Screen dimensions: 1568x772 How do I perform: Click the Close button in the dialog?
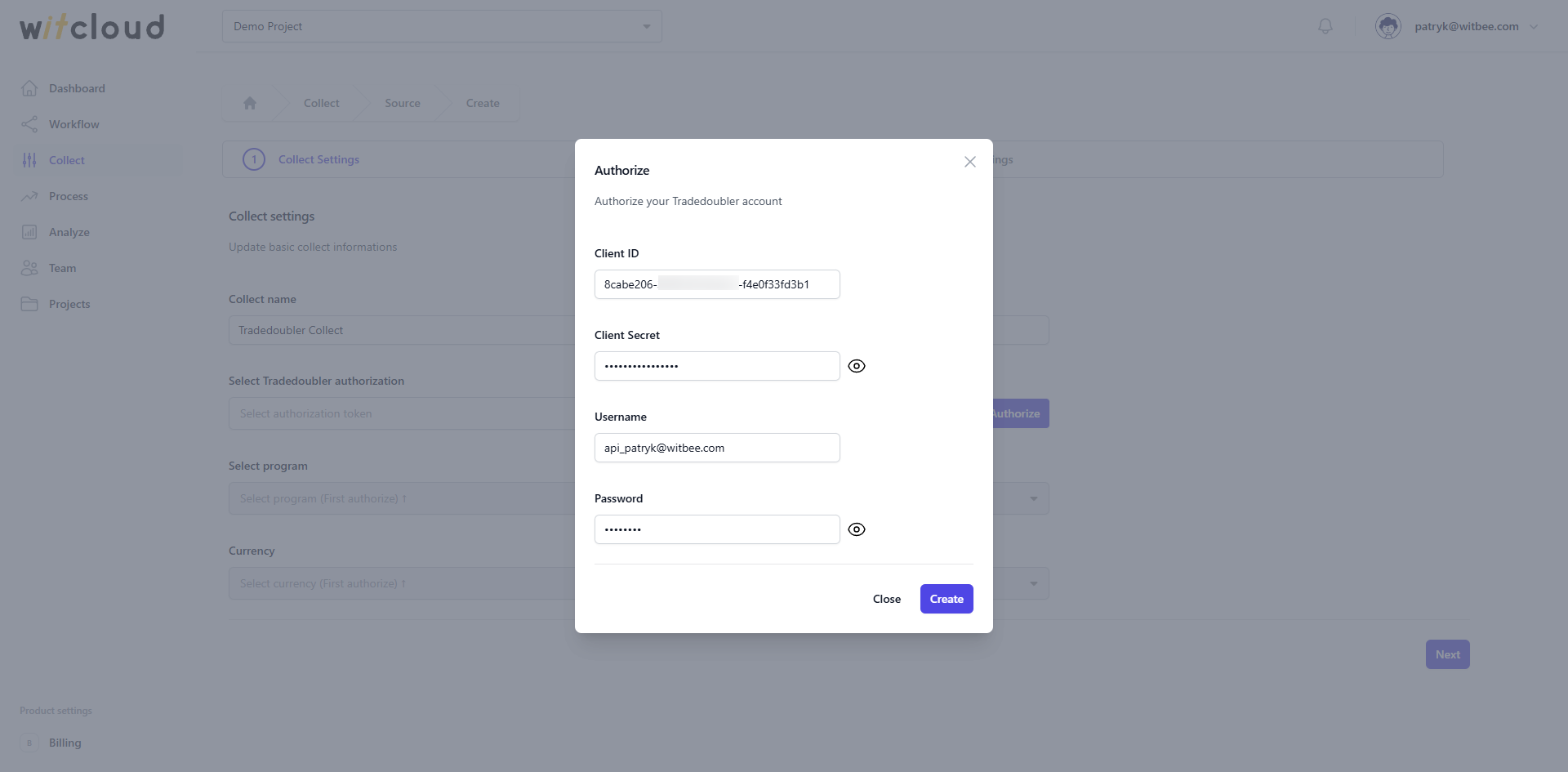pos(887,599)
